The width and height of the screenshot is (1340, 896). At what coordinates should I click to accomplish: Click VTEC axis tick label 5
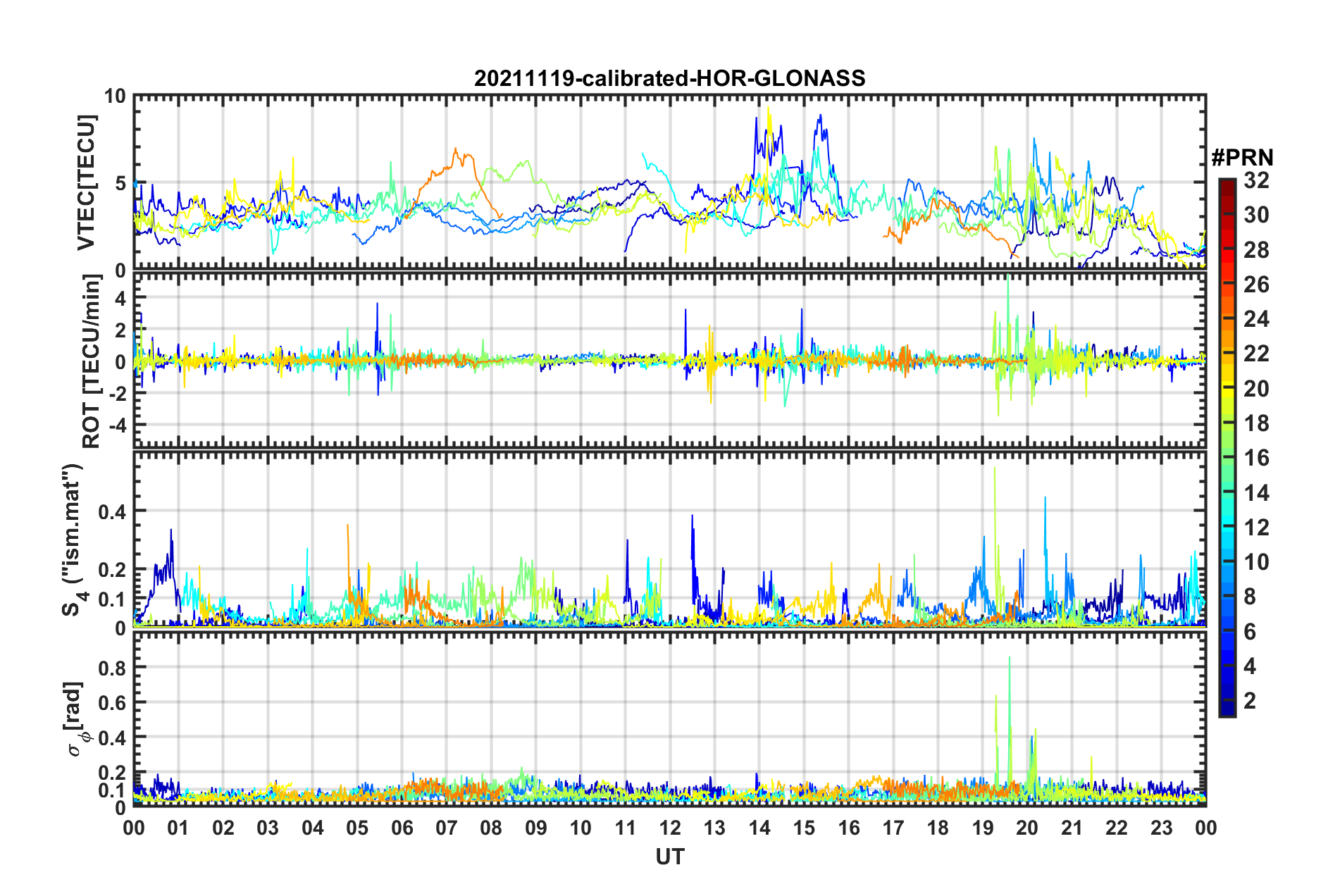[120, 183]
